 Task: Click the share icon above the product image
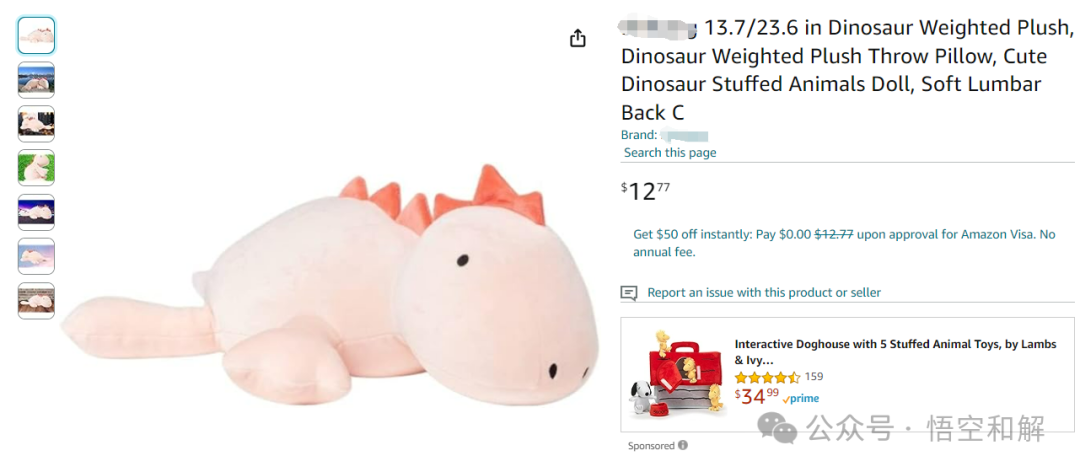click(x=577, y=38)
